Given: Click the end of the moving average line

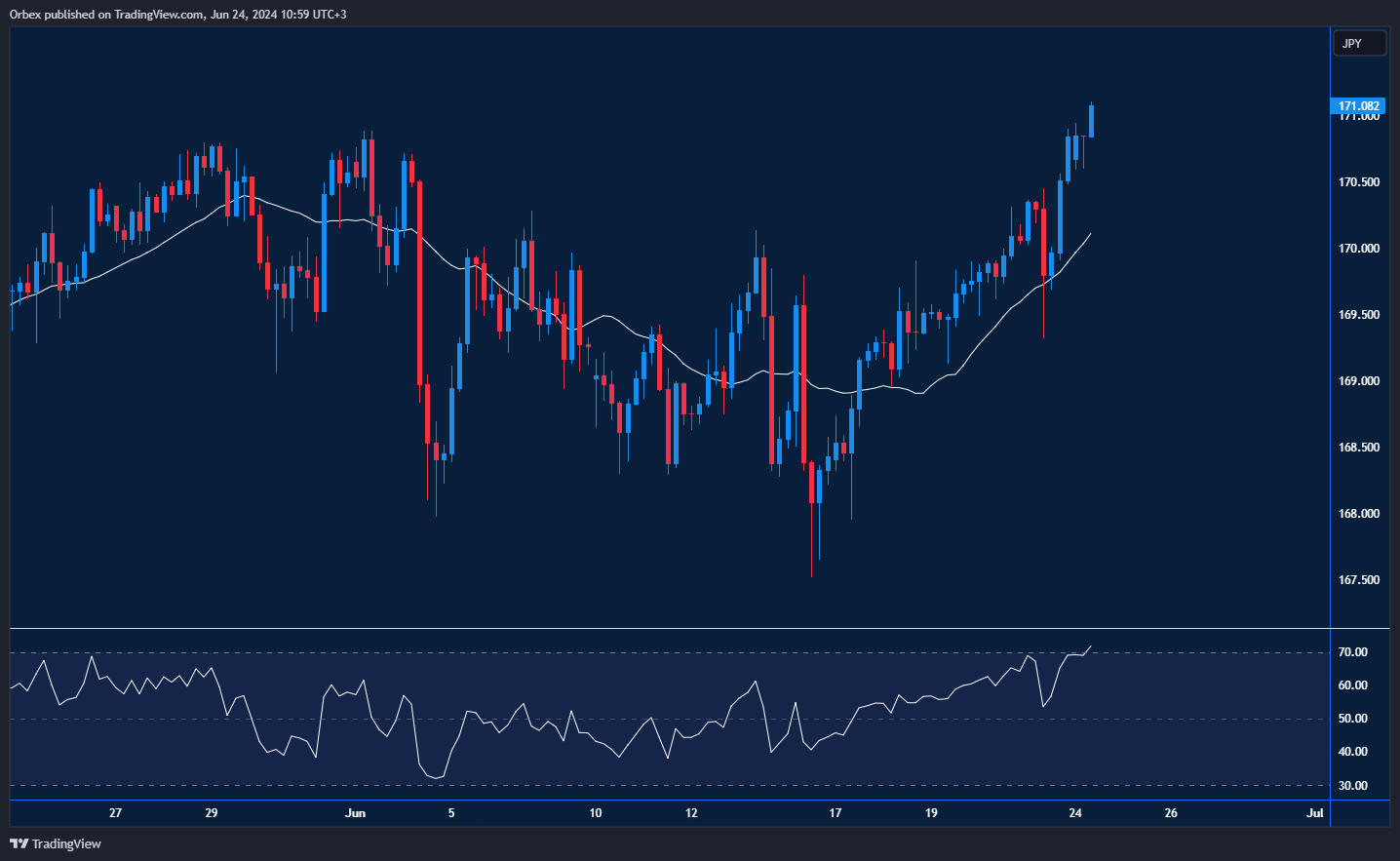Looking at the screenshot, I should [x=1090, y=234].
